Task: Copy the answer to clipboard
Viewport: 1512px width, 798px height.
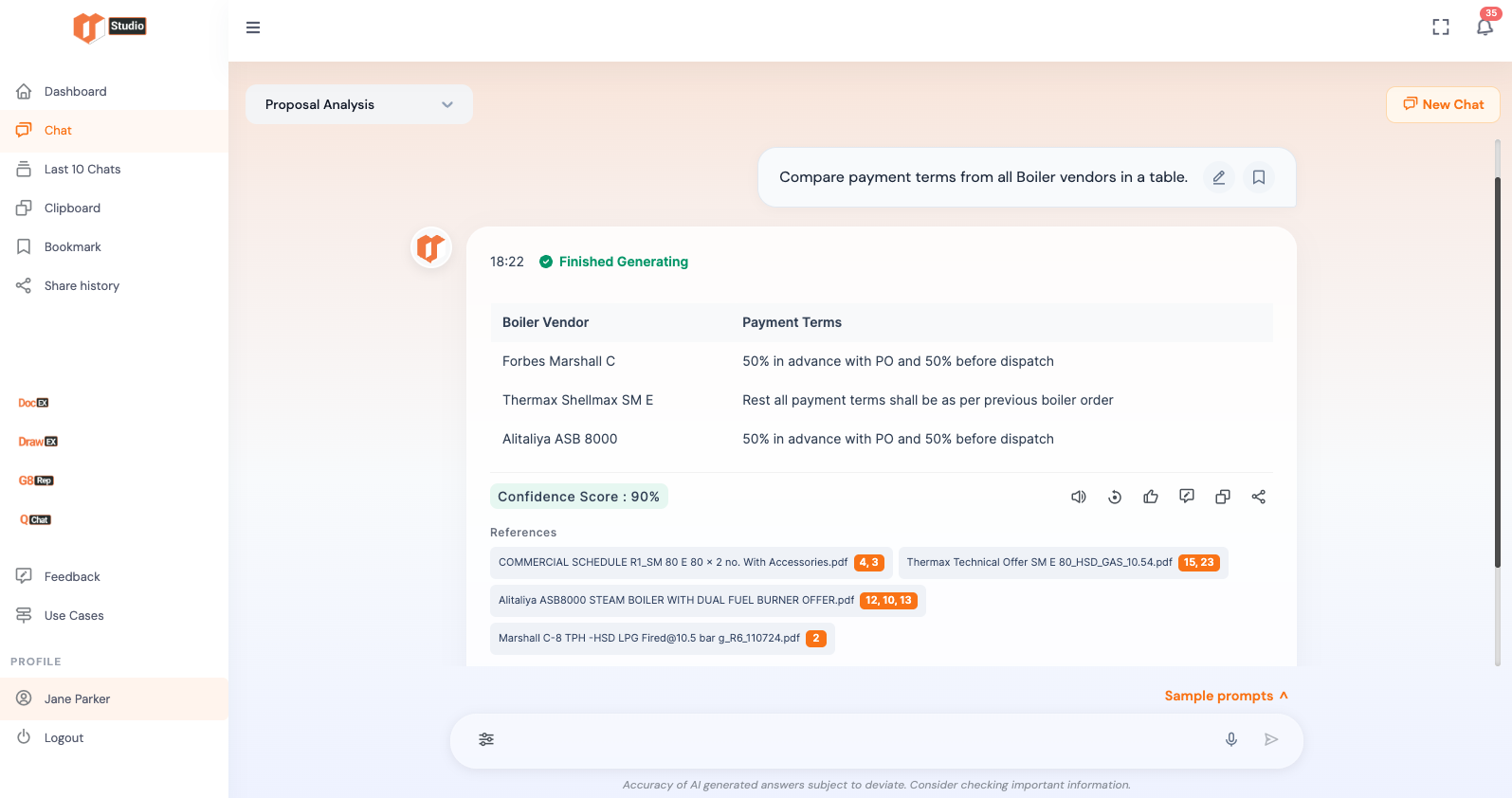Action: pyautogui.click(x=1223, y=497)
